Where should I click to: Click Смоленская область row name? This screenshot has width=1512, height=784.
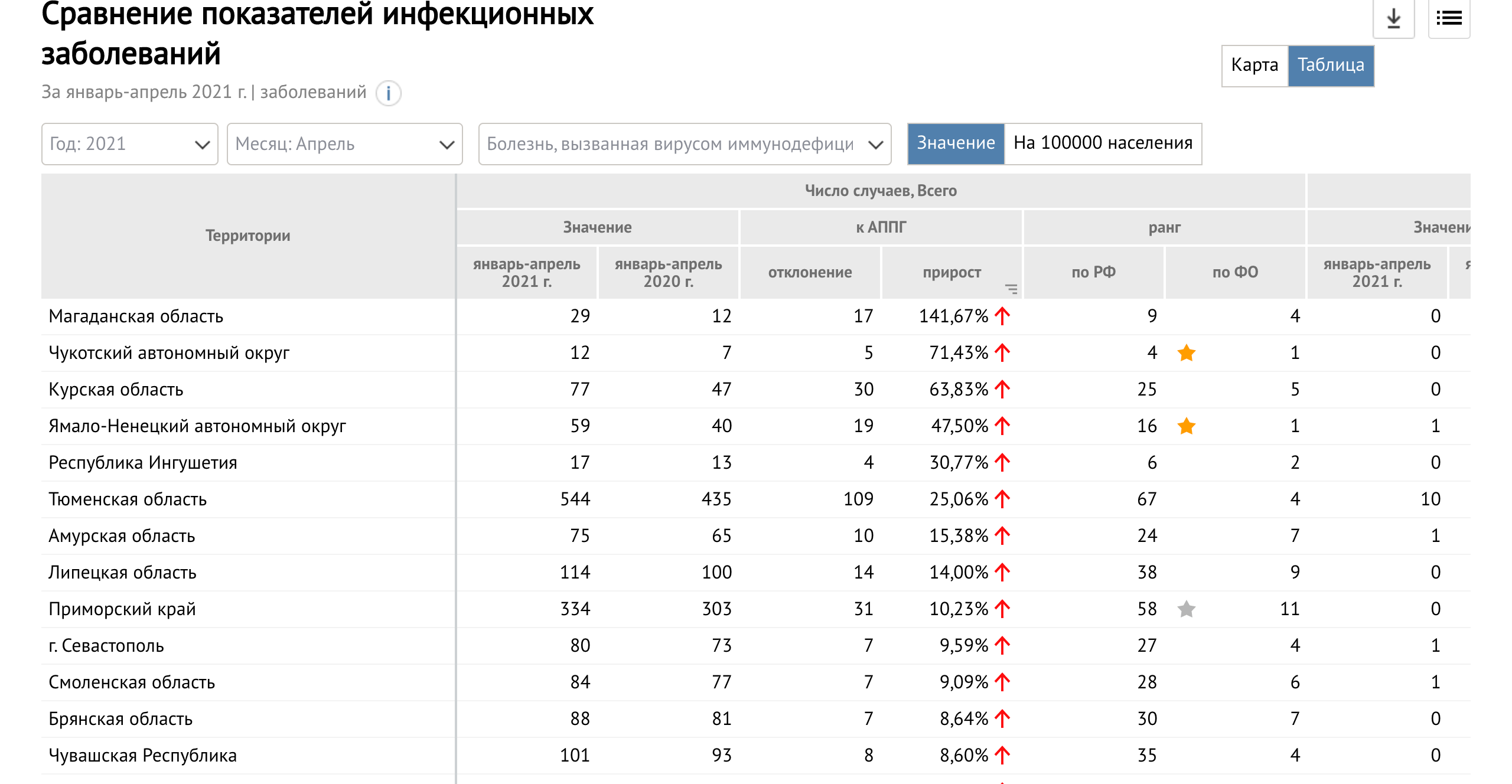pos(132,682)
